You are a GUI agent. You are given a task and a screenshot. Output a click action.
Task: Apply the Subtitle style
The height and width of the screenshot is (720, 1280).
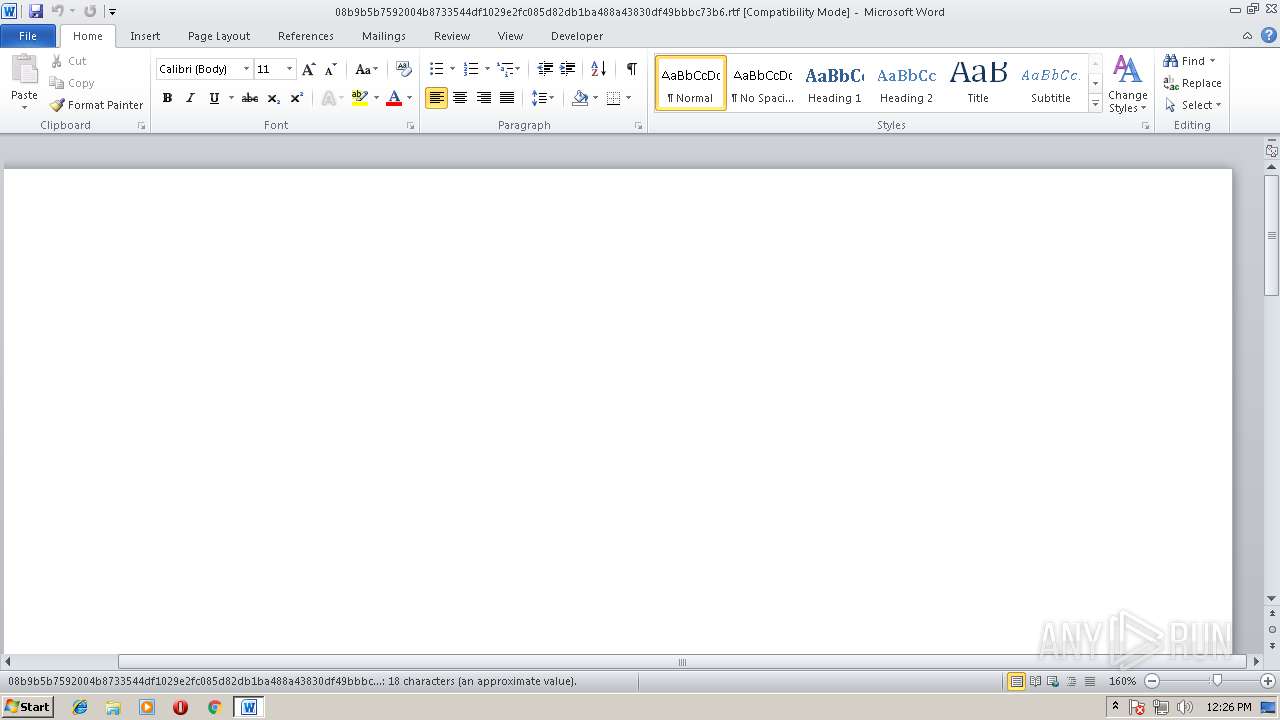(1050, 83)
